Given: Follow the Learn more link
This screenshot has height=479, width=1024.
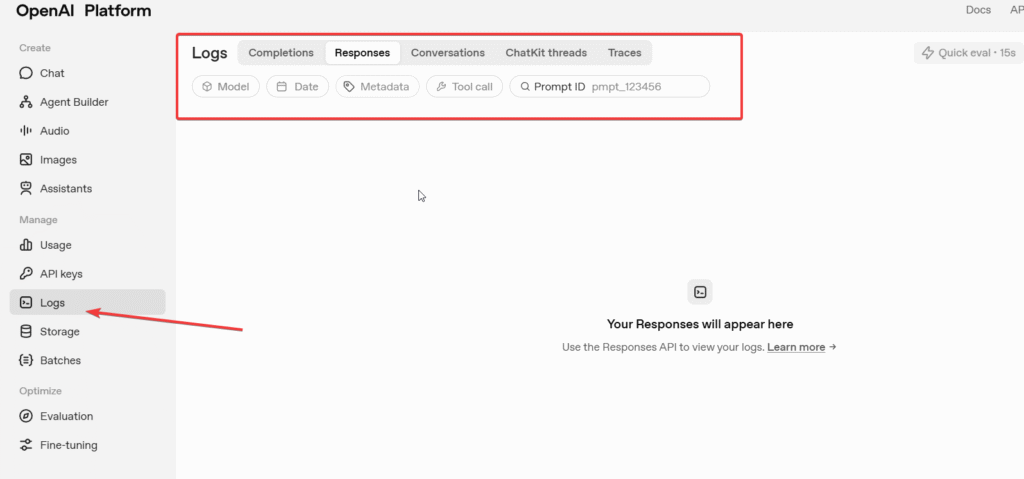Looking at the screenshot, I should pos(796,347).
